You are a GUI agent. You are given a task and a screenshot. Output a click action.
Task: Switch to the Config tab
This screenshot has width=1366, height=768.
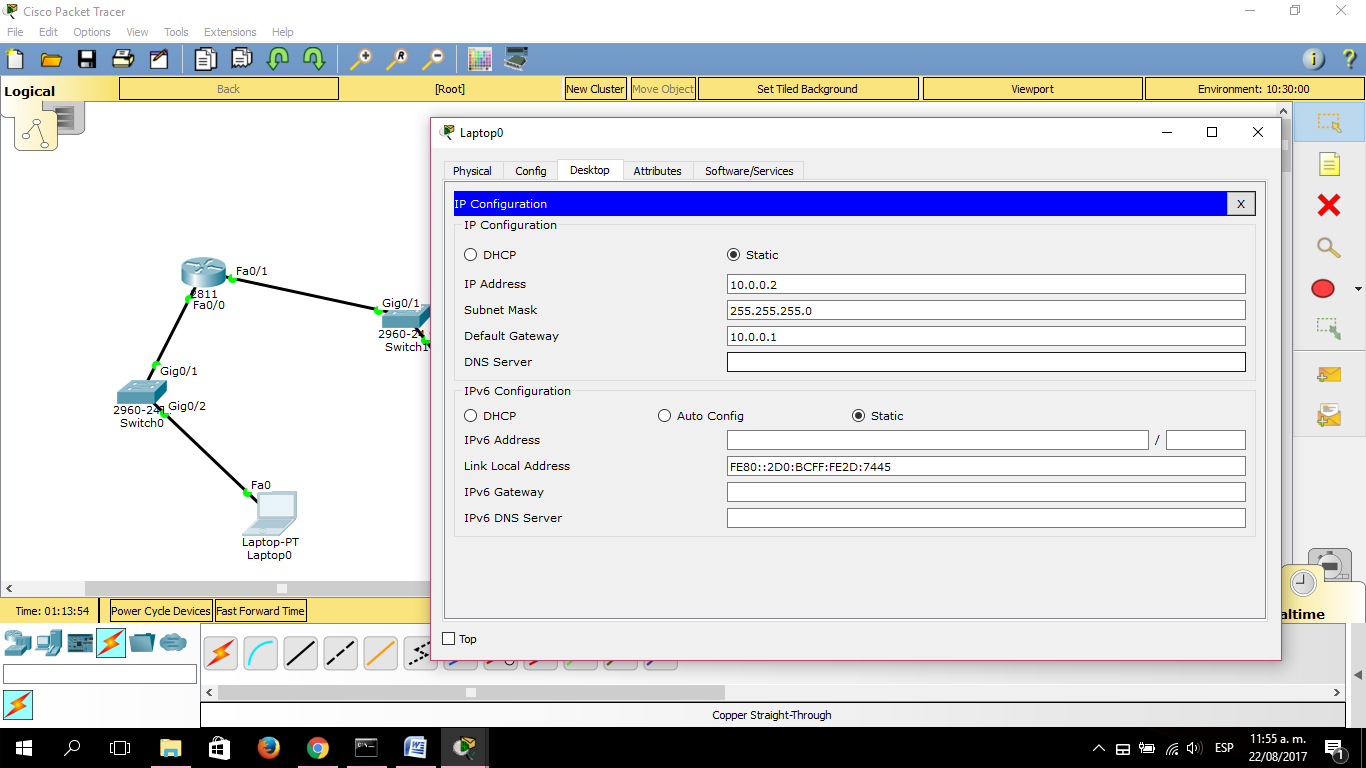coord(530,171)
